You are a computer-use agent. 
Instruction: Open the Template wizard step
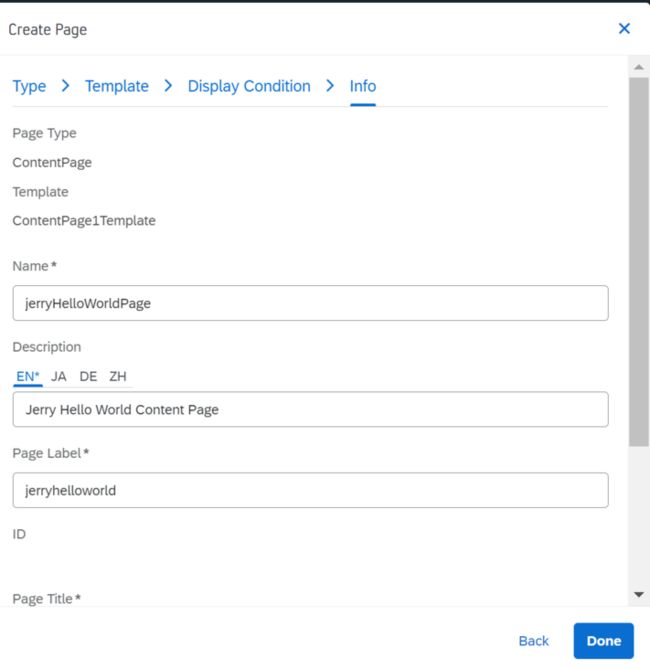117,86
